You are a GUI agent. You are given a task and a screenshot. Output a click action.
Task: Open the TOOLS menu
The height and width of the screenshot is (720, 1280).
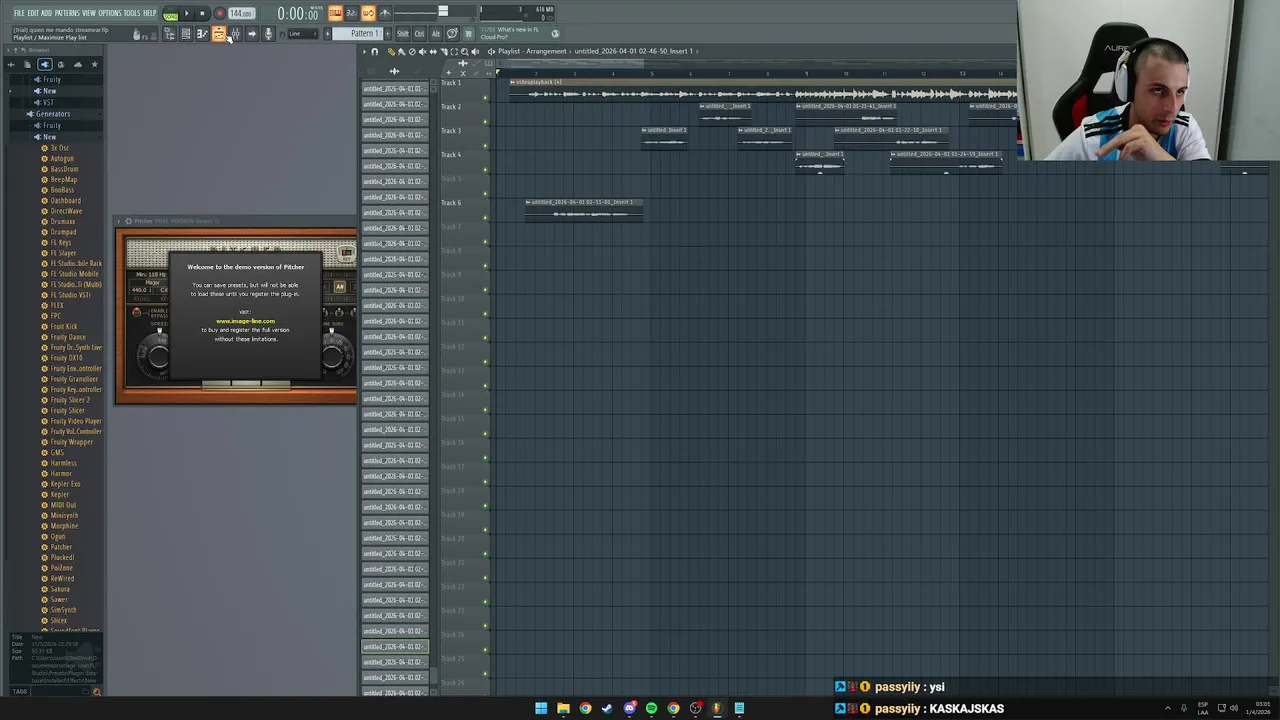coord(132,13)
